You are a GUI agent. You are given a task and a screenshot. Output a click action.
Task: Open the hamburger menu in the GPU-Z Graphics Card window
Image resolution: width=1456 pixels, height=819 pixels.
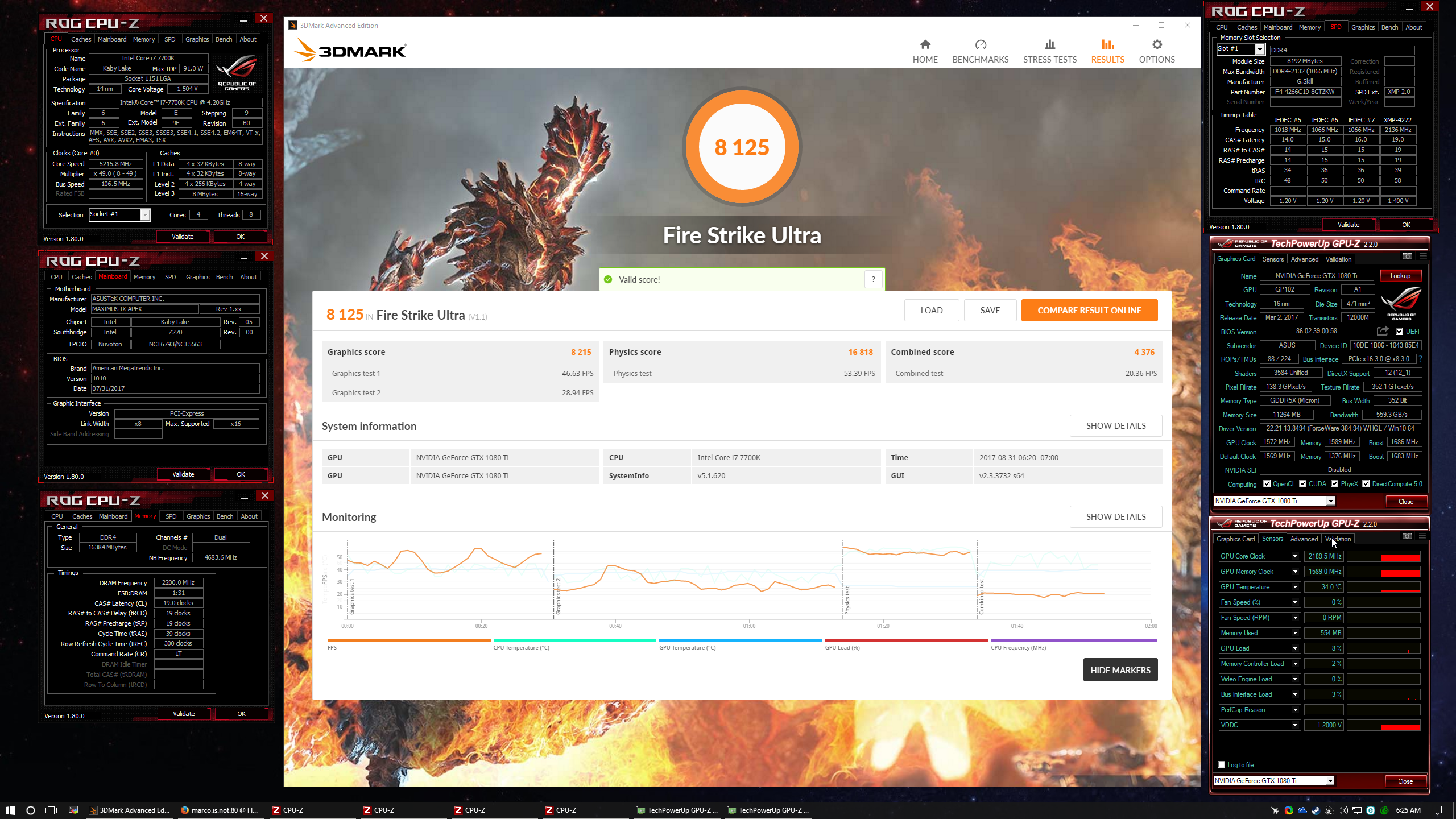1422,257
